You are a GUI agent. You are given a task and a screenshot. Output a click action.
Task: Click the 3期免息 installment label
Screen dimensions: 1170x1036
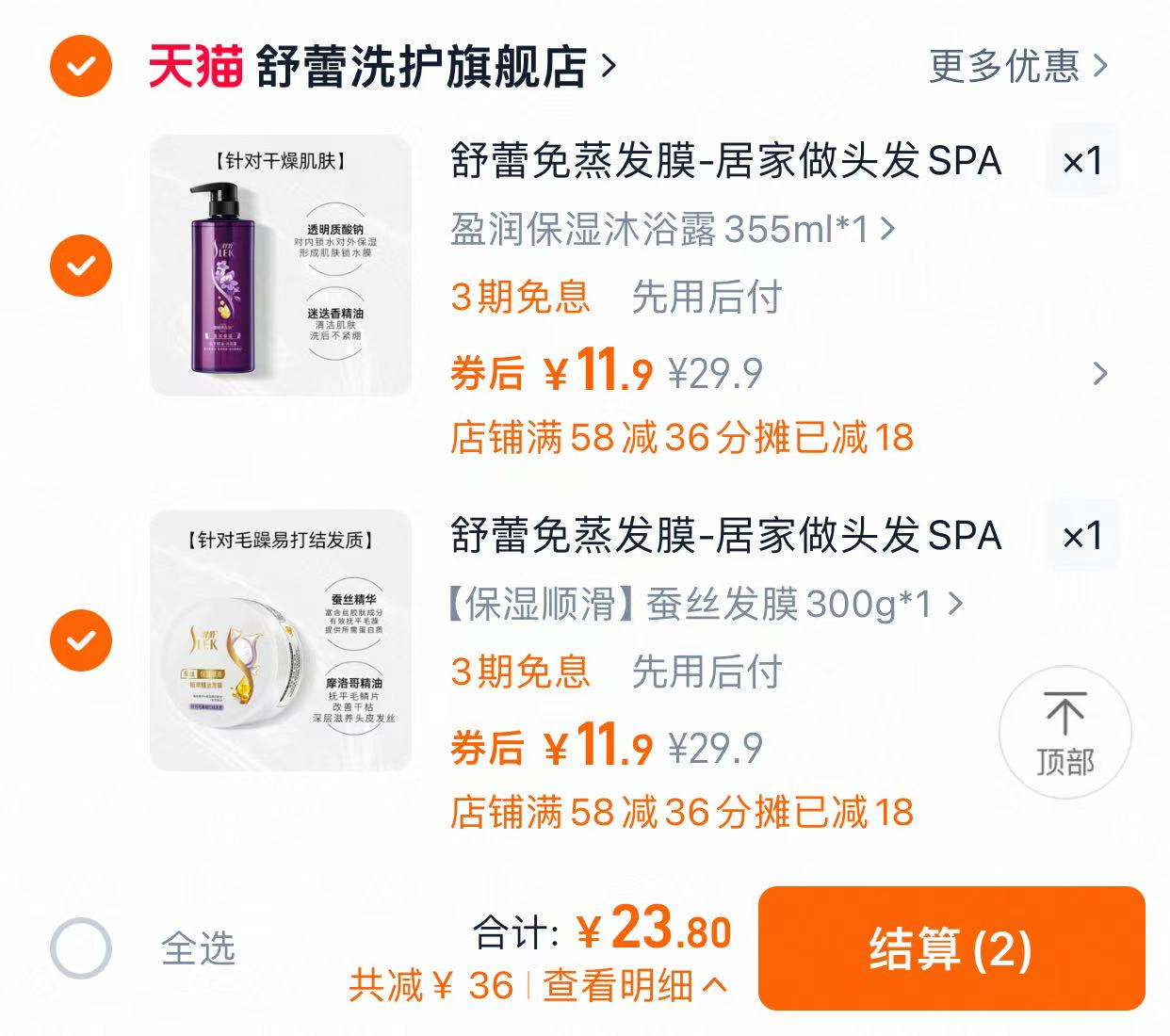tap(520, 299)
